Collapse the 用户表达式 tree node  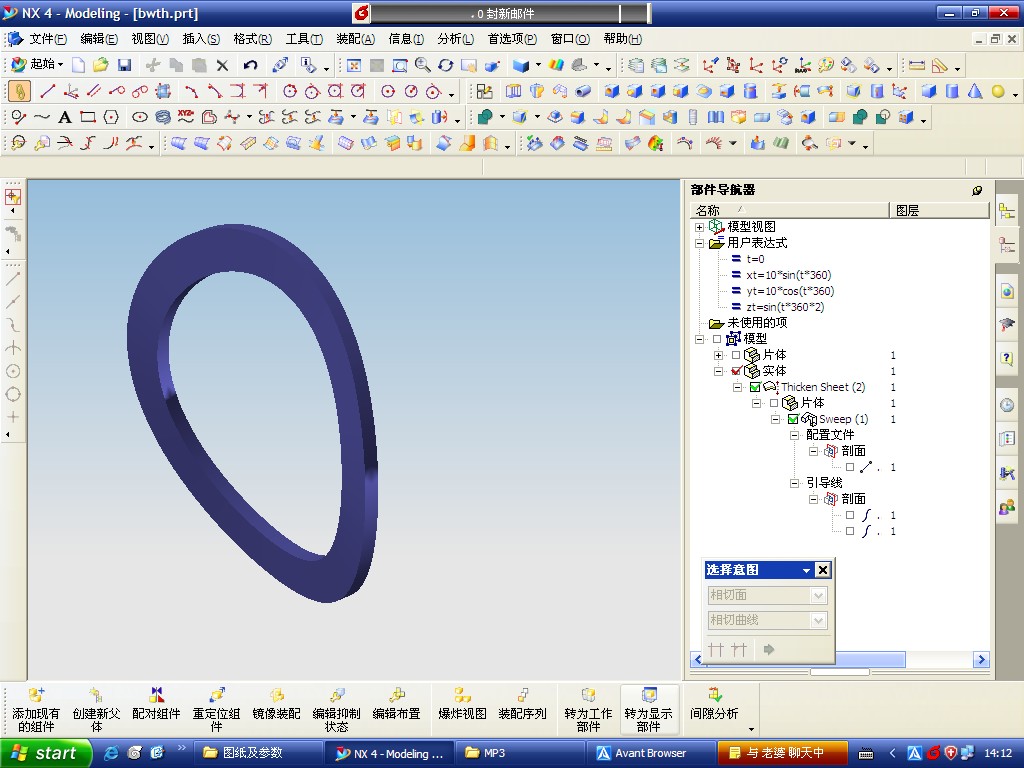point(700,243)
